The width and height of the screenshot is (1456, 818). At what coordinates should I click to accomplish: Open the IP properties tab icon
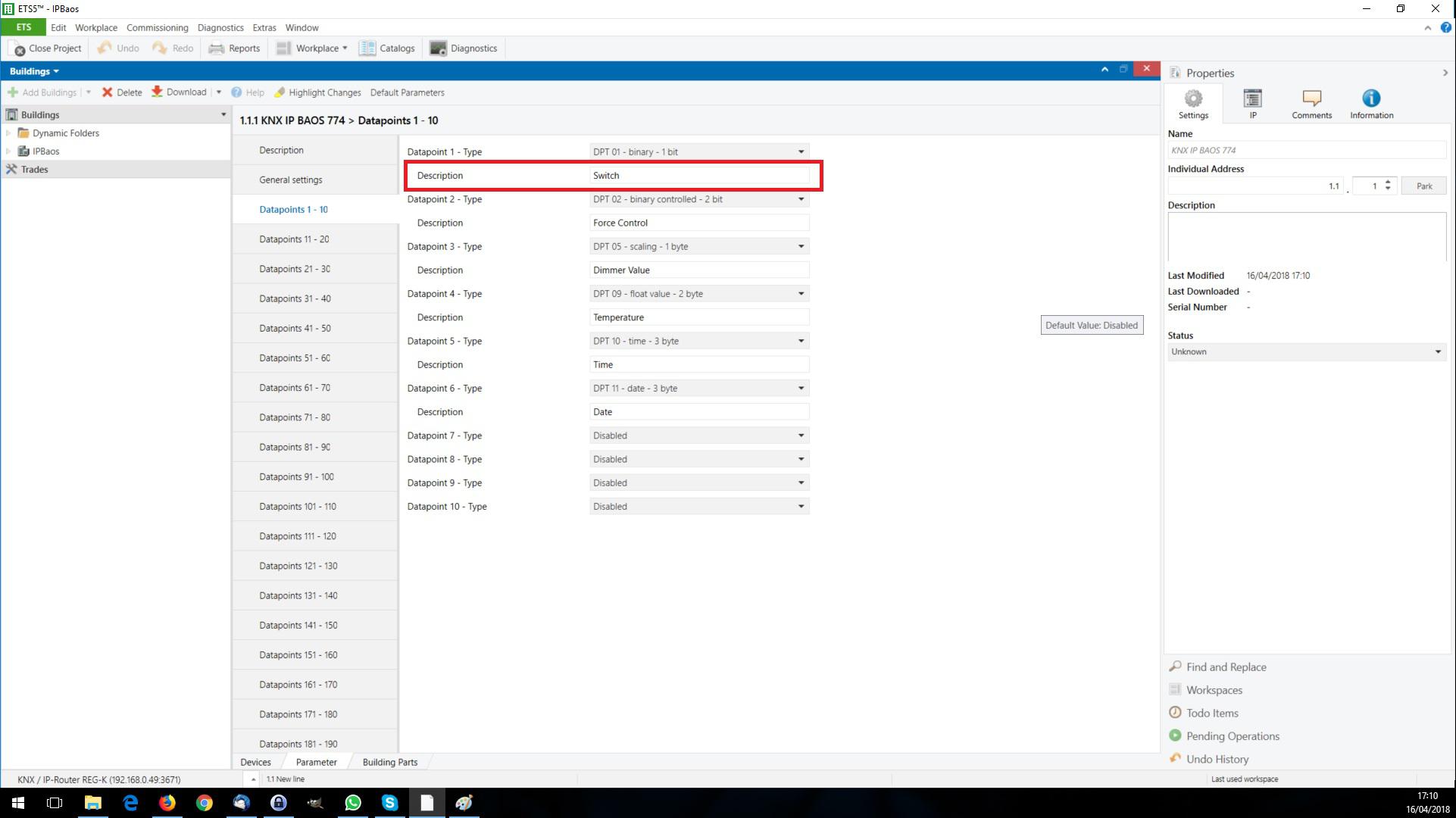coord(1252,99)
